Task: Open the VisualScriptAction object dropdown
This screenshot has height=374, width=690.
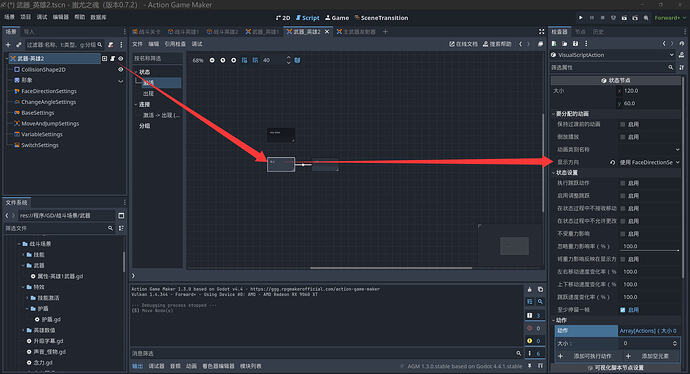Action: [612, 55]
